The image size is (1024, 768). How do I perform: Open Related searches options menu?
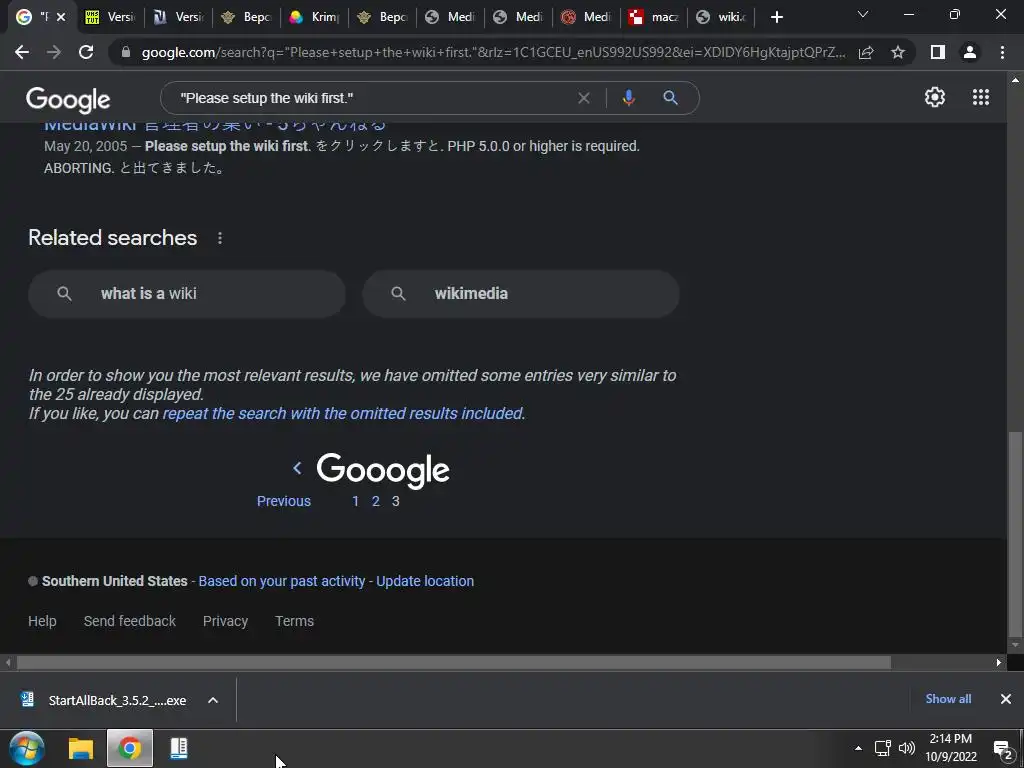click(x=220, y=238)
